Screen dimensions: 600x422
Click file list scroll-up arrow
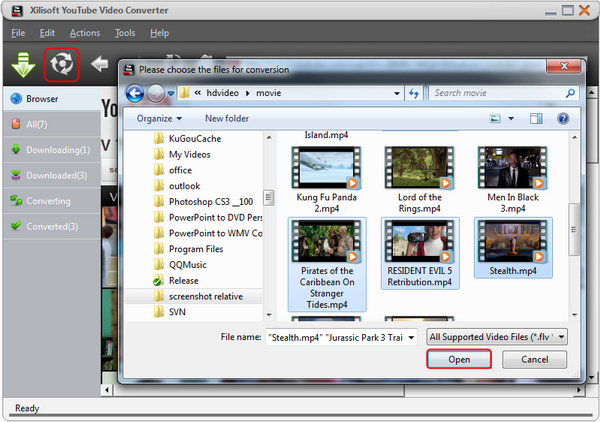tap(574, 137)
